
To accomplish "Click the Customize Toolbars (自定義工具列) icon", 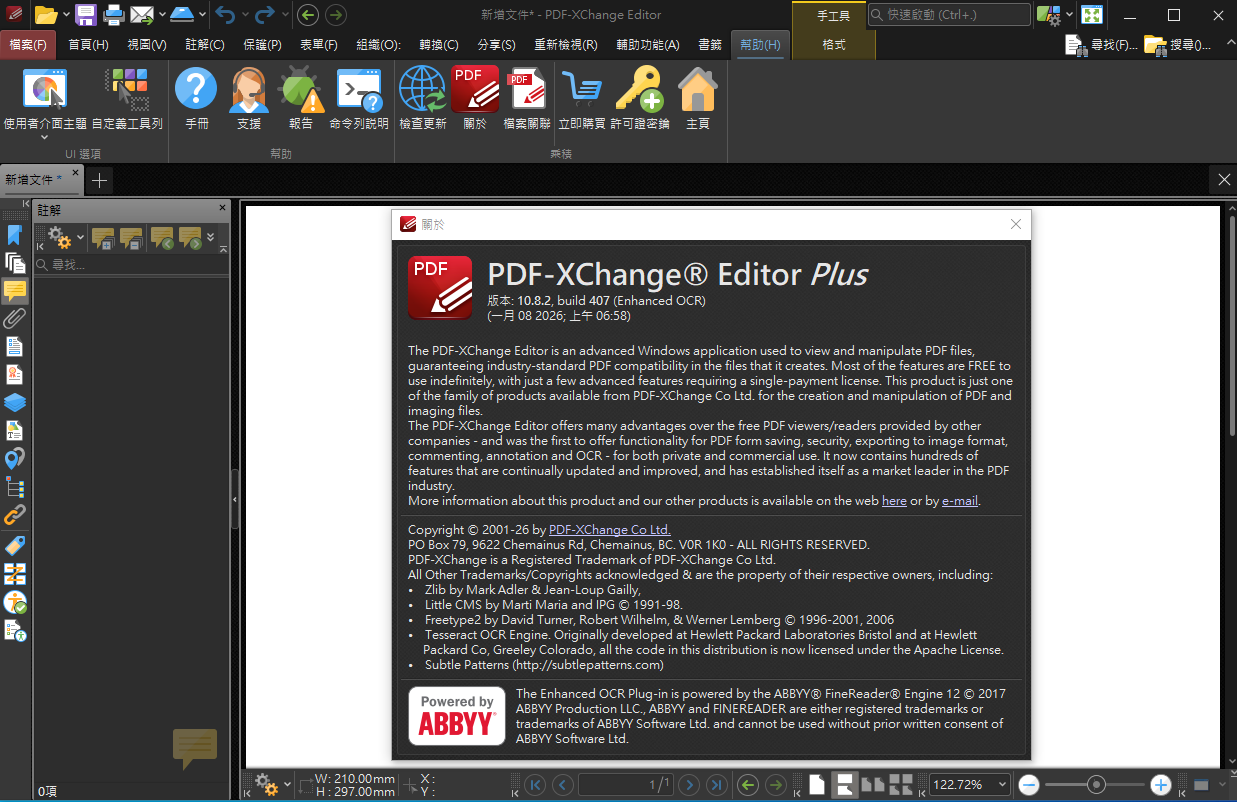I will (x=127, y=98).
